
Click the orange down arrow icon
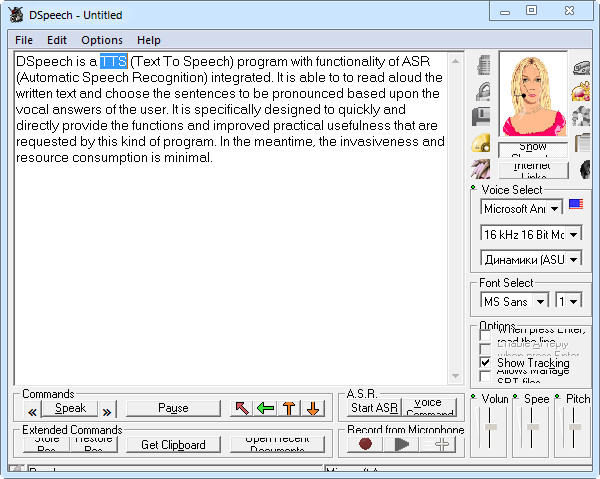[x=313, y=408]
